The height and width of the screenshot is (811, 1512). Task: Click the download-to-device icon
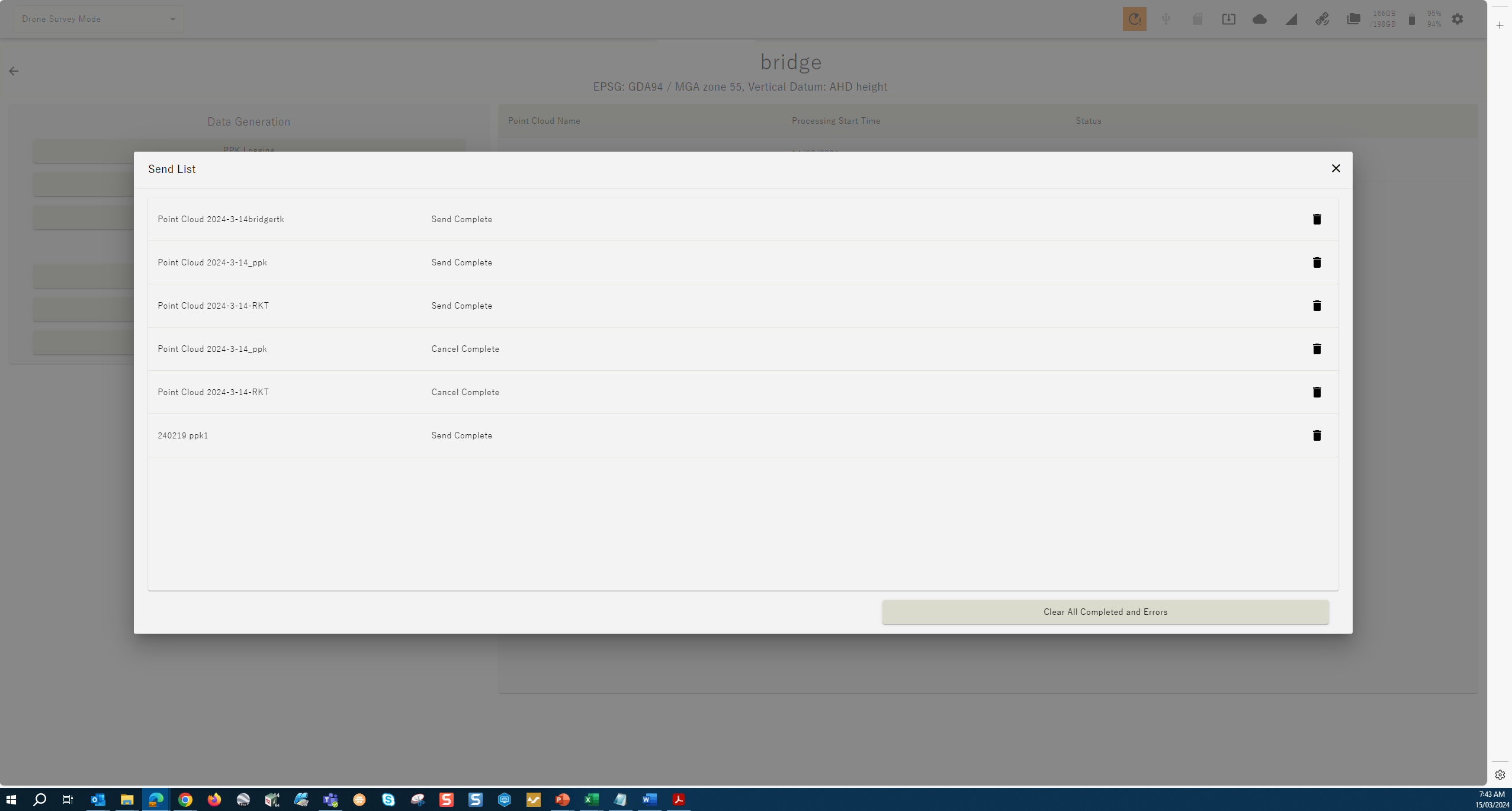1228,19
